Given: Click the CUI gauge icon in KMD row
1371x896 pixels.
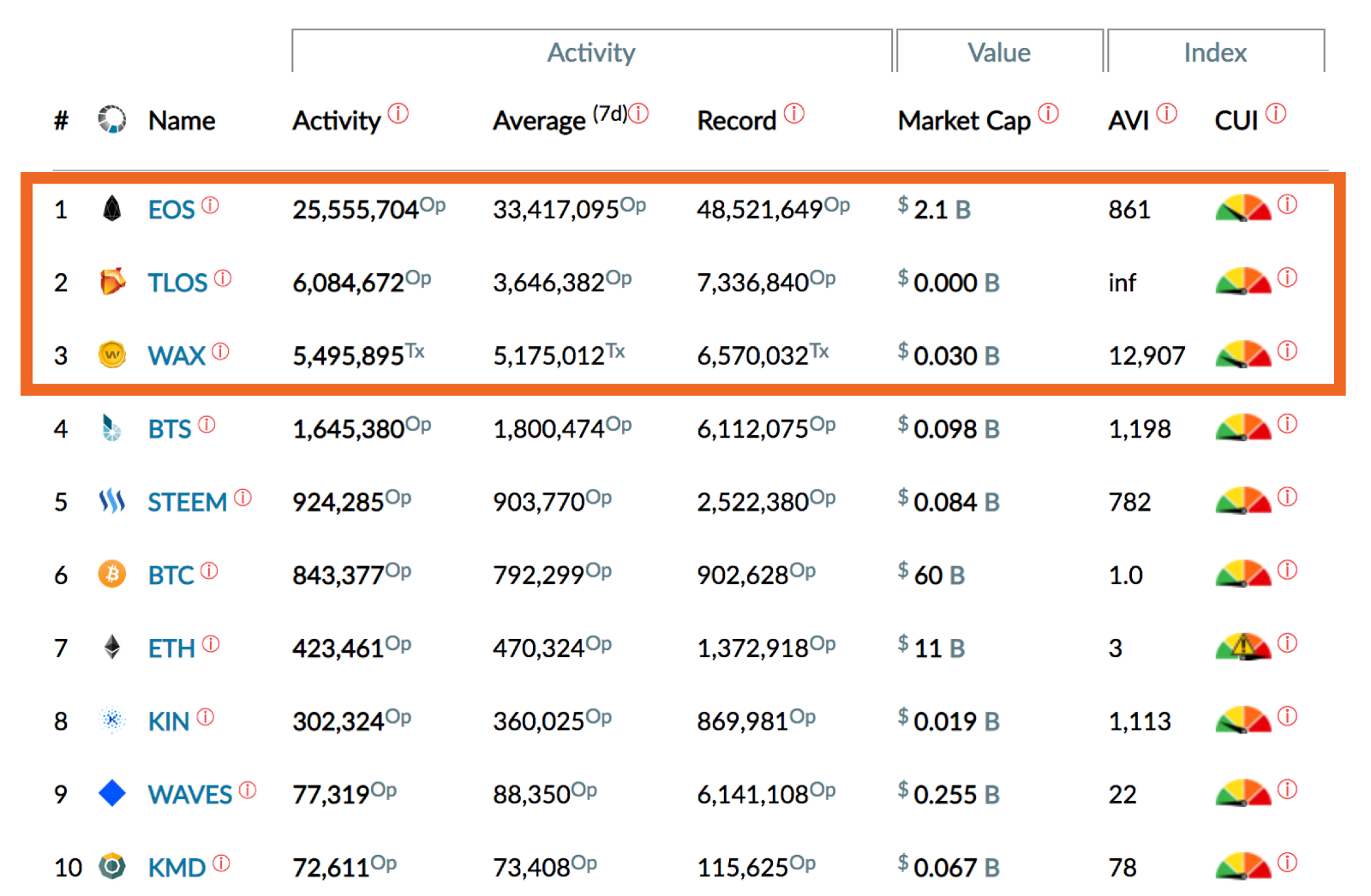Looking at the screenshot, I should pos(1243,866).
